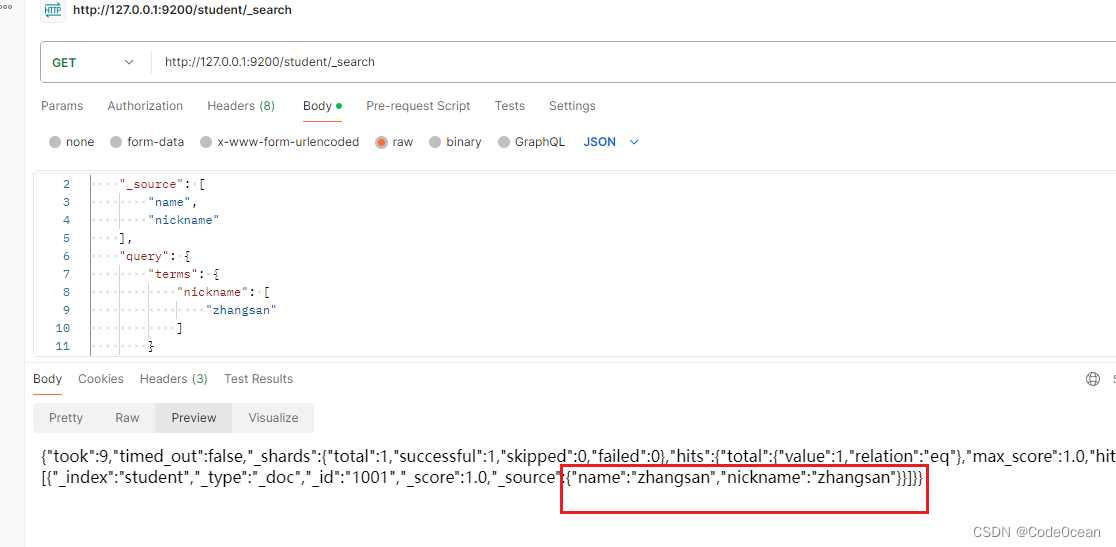Select the Preview response view
The height and width of the screenshot is (547, 1116).
point(194,418)
